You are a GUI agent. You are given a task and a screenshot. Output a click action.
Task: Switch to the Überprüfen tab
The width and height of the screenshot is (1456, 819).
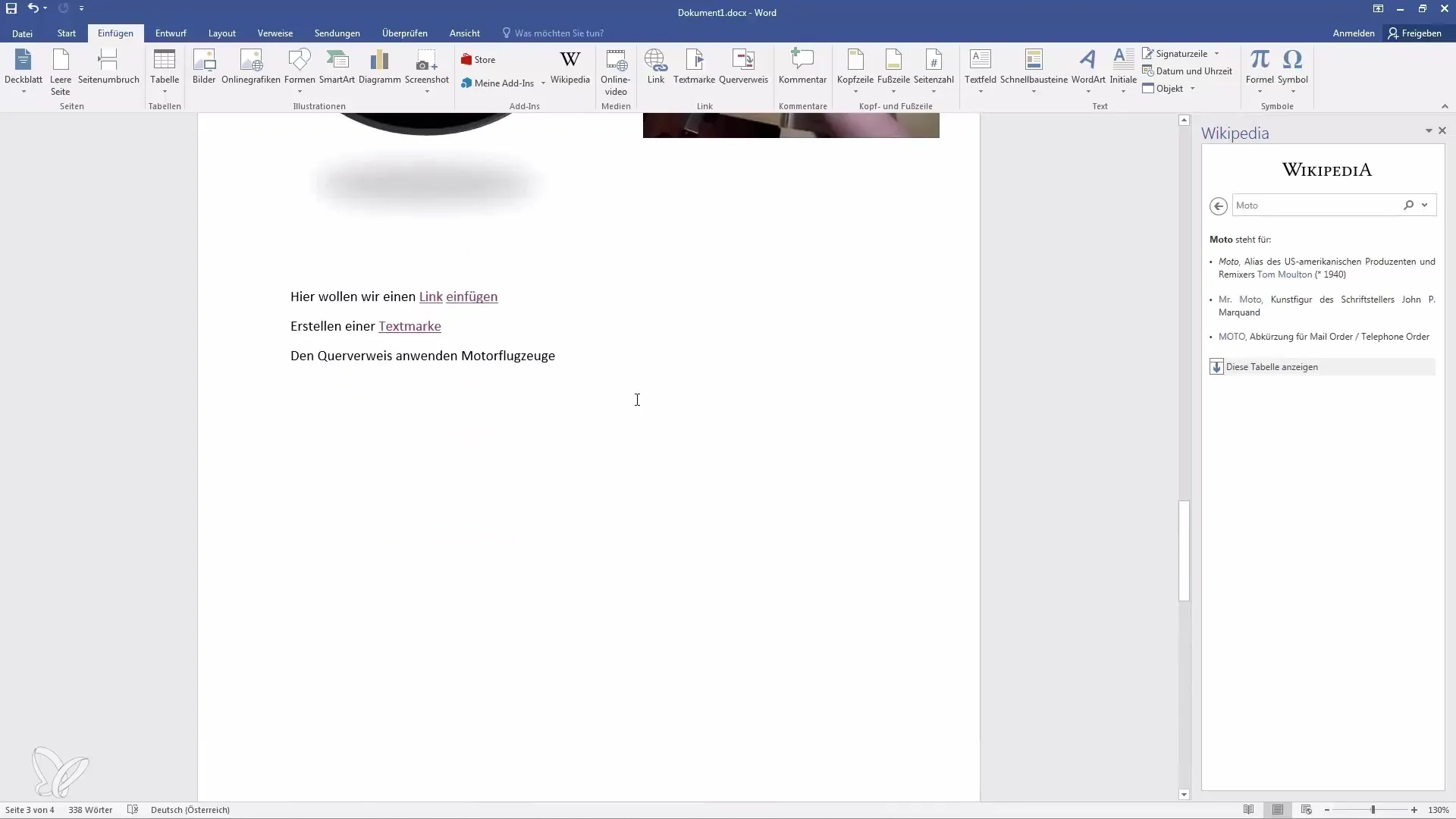(x=405, y=33)
